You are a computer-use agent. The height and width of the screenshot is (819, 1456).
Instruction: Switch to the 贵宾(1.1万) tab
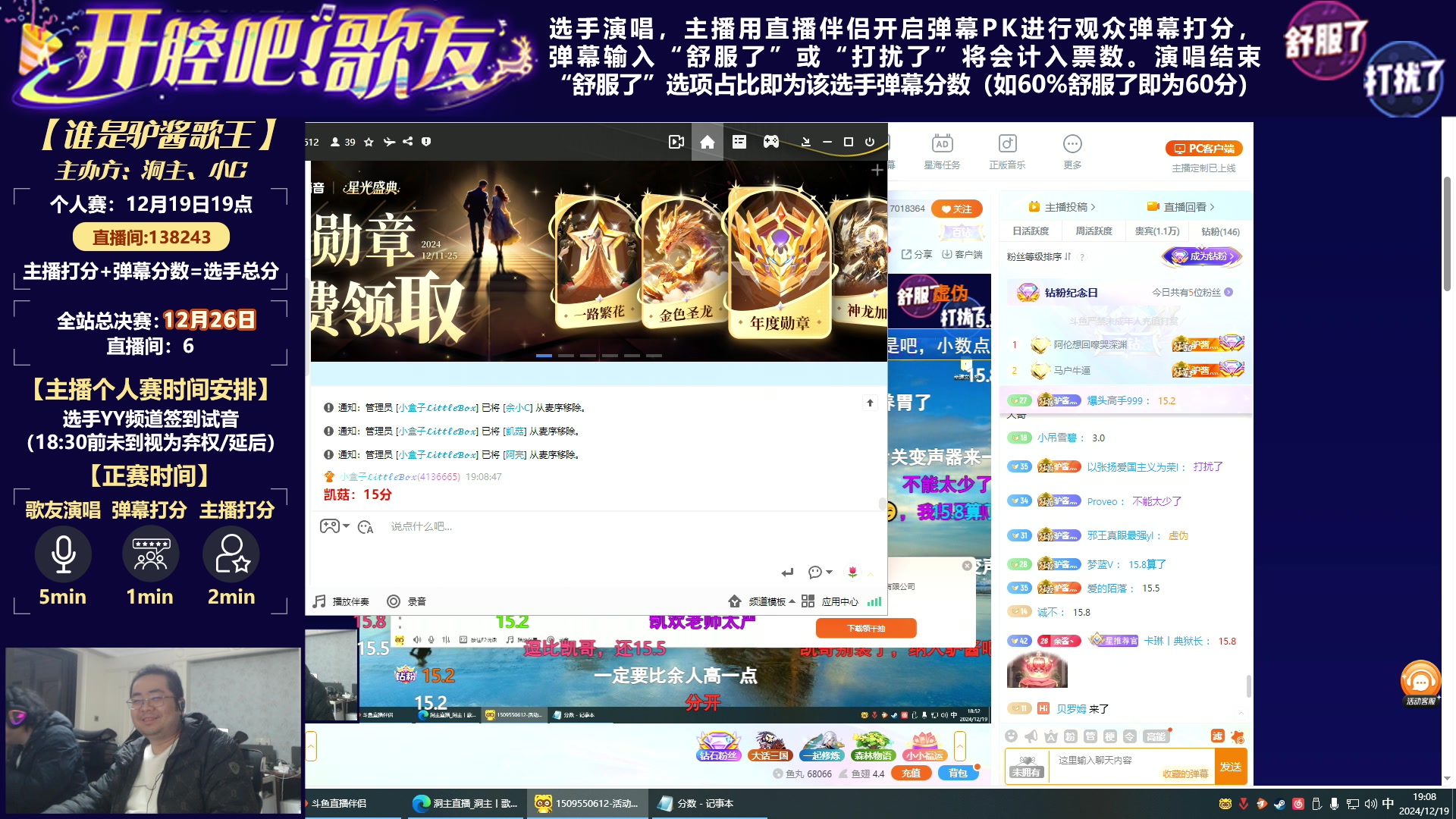1157,231
